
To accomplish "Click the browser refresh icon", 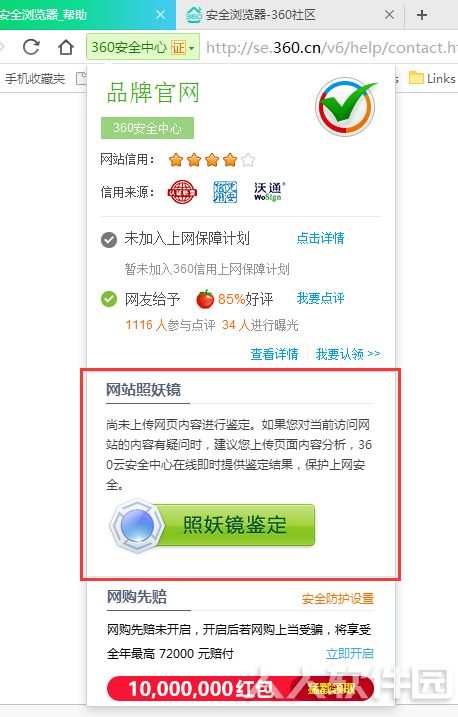I will pyautogui.click(x=32, y=47).
